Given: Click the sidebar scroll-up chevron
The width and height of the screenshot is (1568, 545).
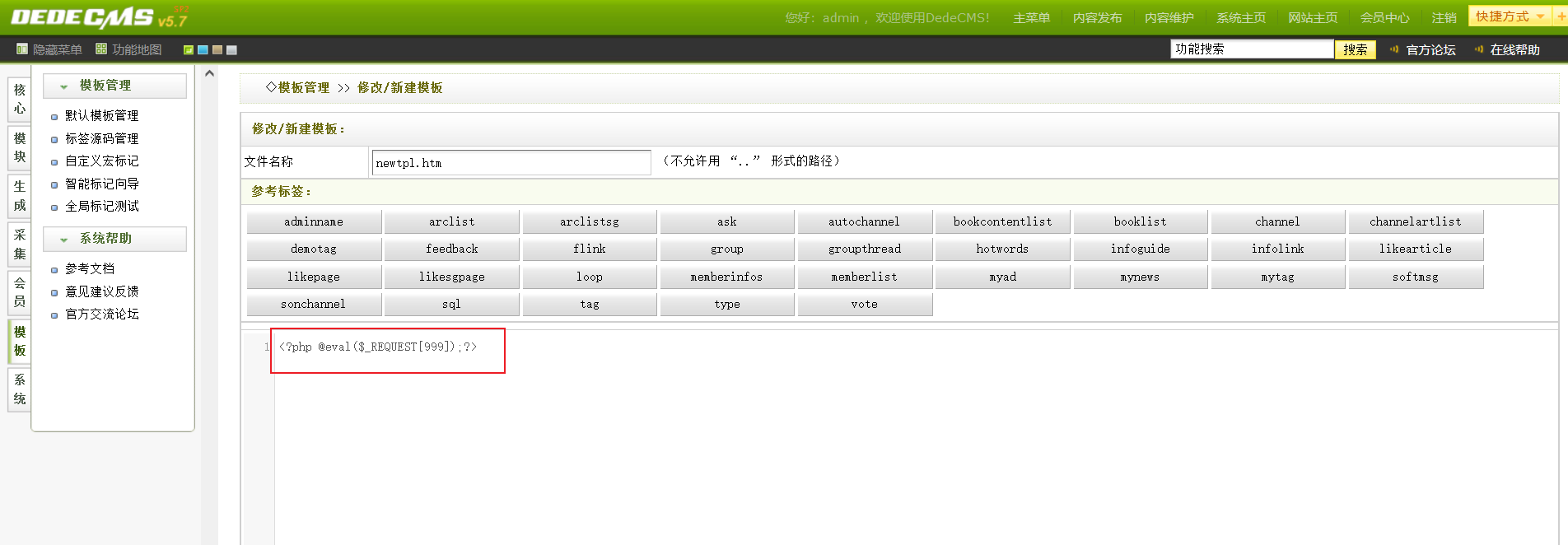Looking at the screenshot, I should point(209,73).
